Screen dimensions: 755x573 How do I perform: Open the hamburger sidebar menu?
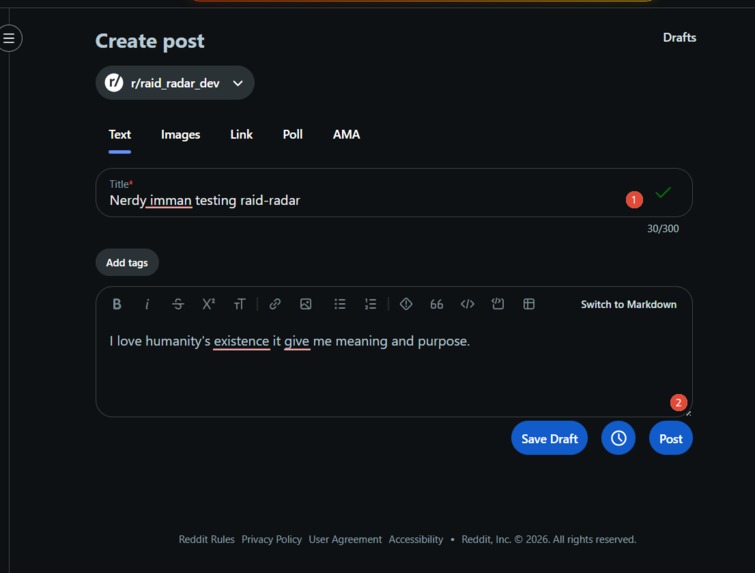point(9,38)
